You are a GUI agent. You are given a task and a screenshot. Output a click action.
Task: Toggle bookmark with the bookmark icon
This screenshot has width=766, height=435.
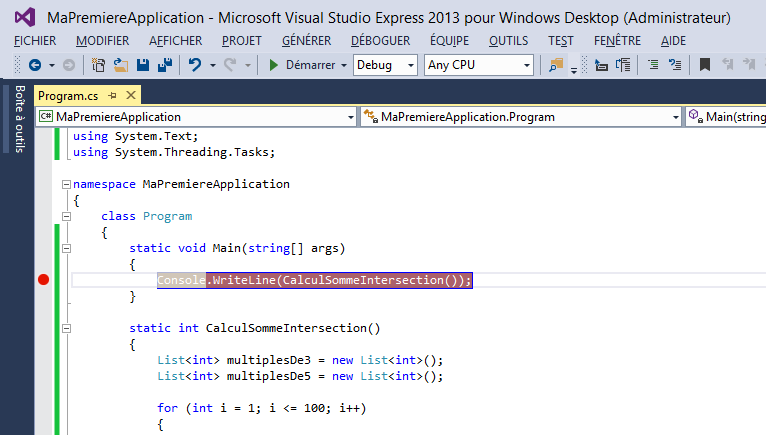pos(704,65)
